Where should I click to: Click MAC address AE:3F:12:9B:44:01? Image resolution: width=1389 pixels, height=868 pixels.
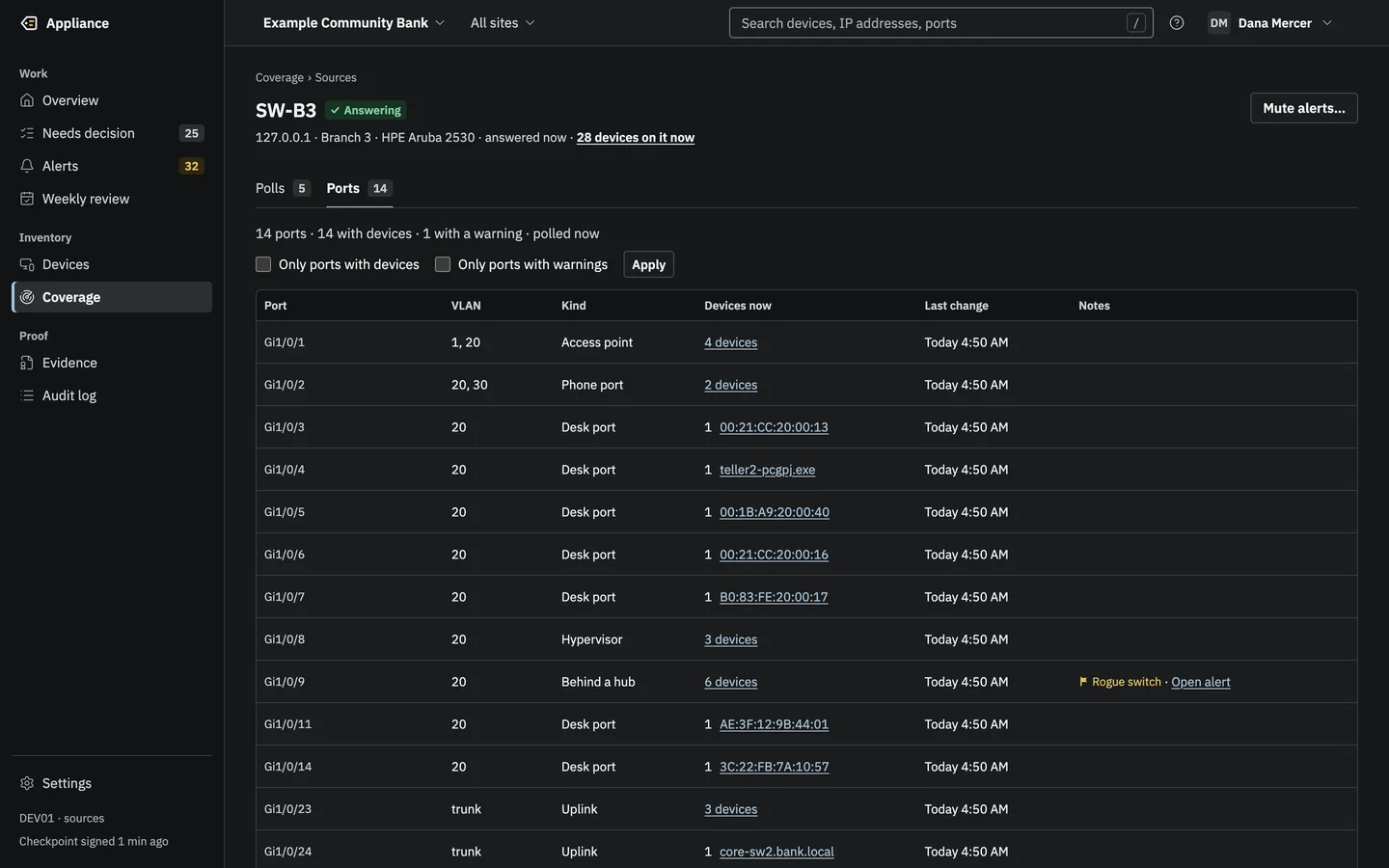pyautogui.click(x=774, y=724)
